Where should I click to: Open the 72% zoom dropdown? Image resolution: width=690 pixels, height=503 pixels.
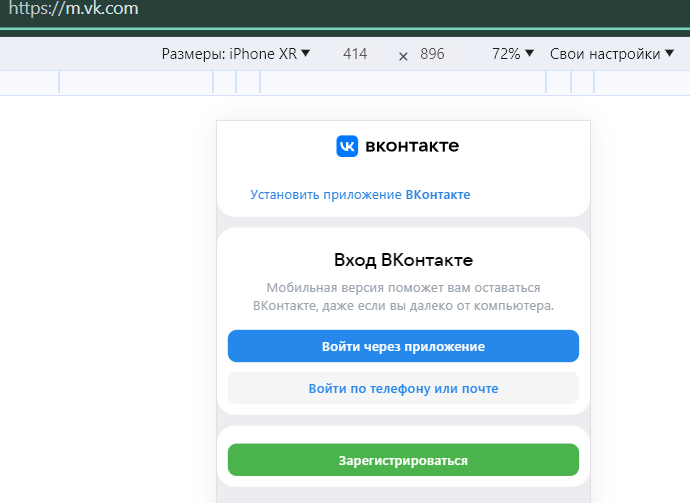coord(513,54)
